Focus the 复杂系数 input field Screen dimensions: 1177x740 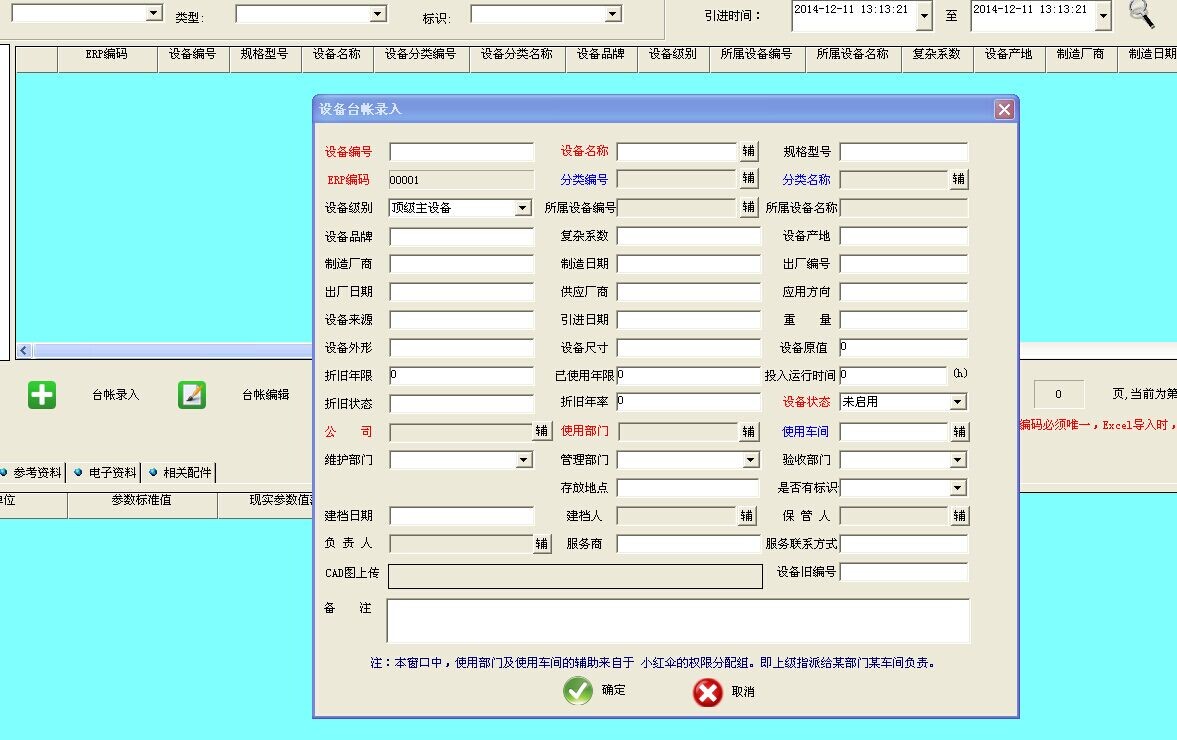[x=688, y=236]
